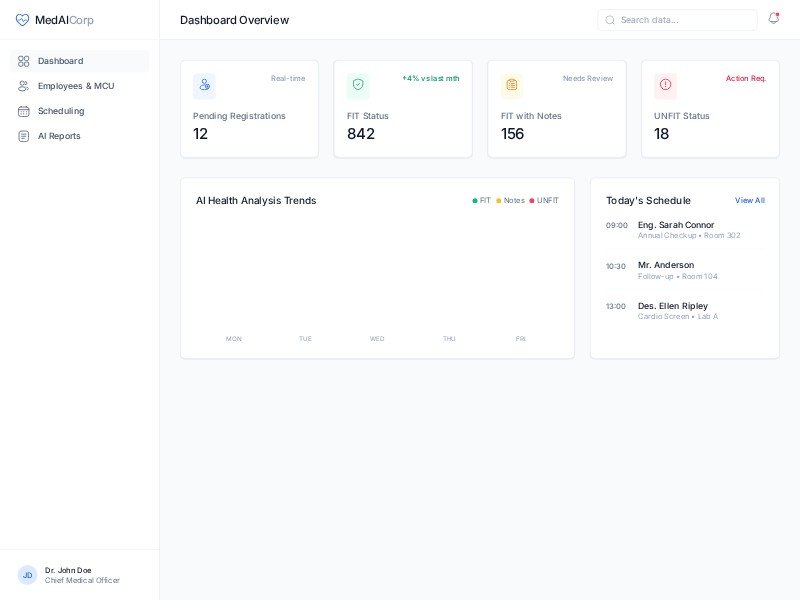Click the Pending Registrations user icon
The height and width of the screenshot is (600, 800).
coord(204,85)
